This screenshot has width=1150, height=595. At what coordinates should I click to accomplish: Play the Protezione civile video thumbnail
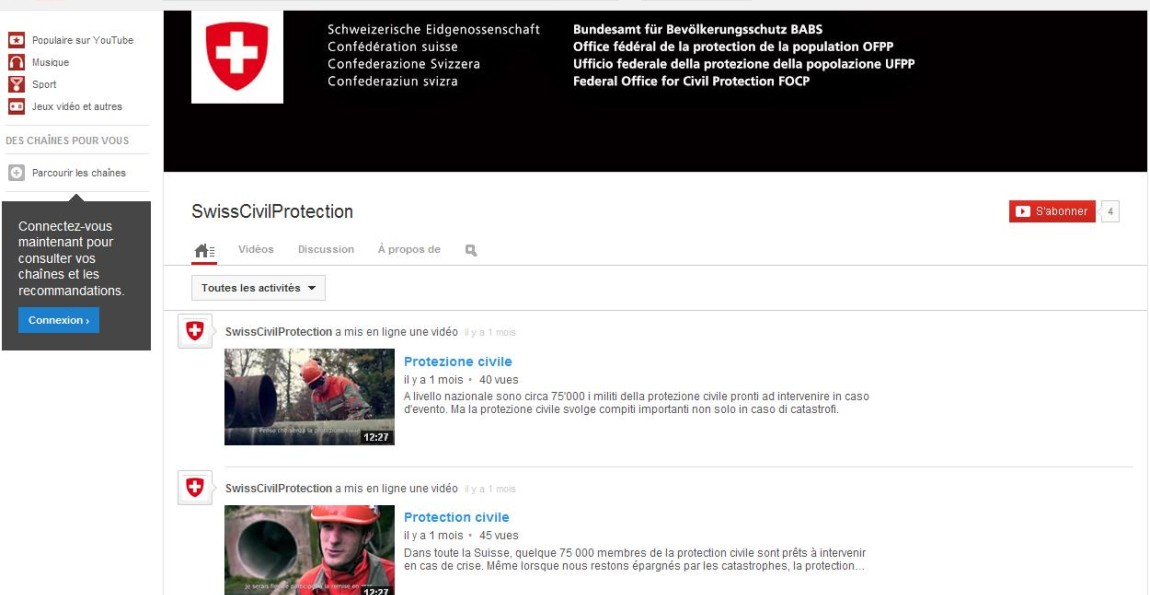pyautogui.click(x=309, y=396)
